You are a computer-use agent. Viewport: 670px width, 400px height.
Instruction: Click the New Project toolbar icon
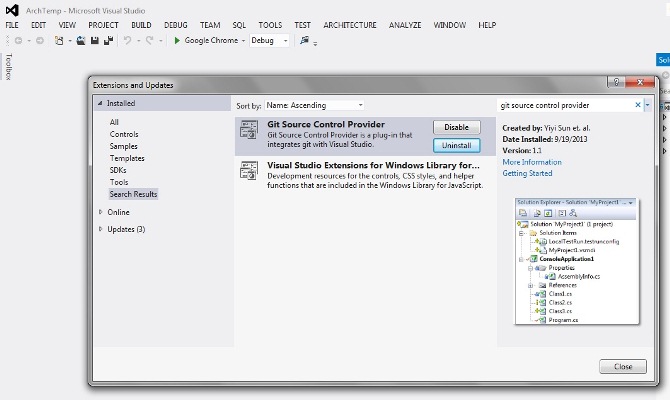coord(59,41)
